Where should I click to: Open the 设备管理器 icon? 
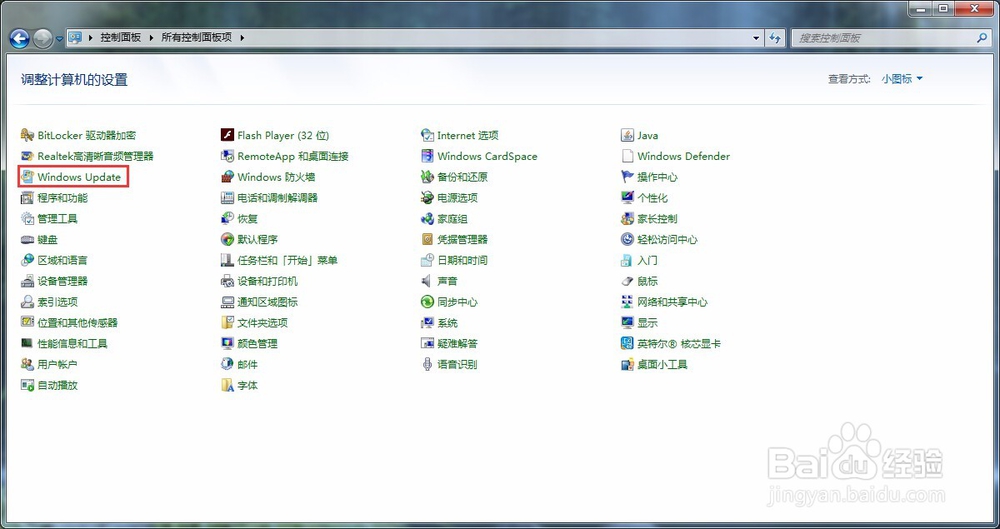27,281
